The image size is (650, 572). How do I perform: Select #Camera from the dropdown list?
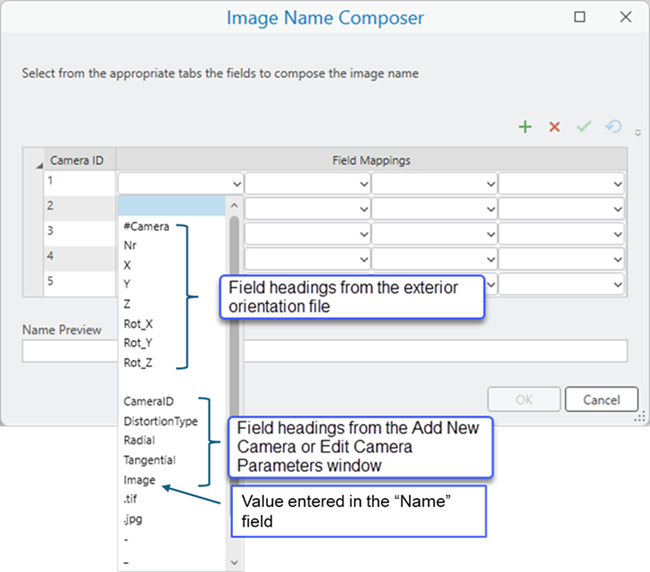pyautogui.click(x=146, y=226)
